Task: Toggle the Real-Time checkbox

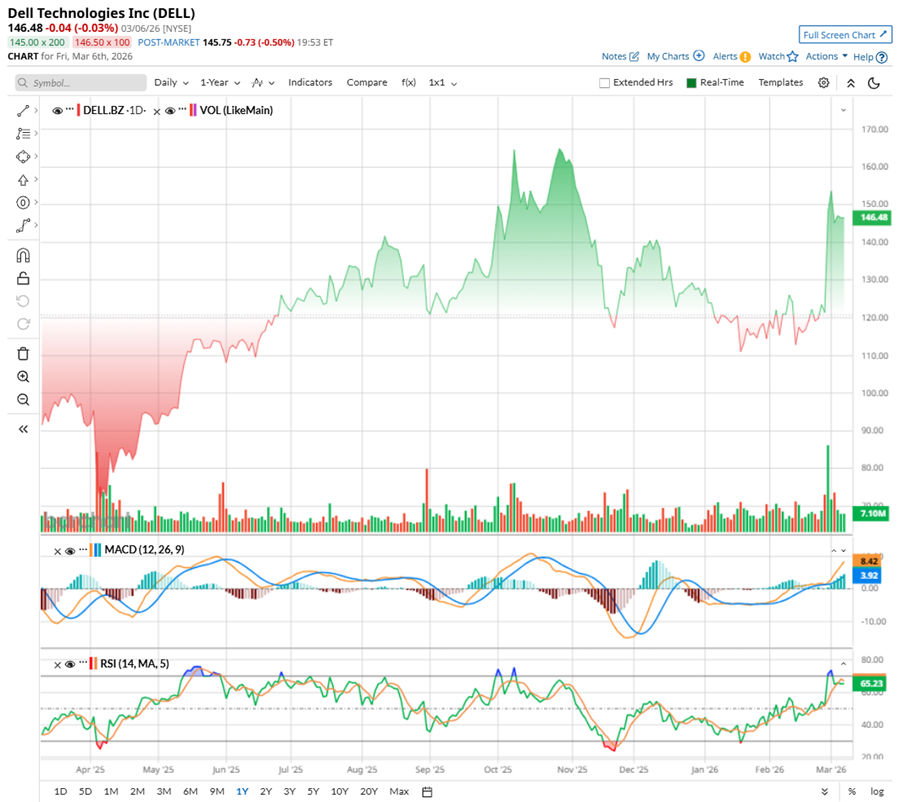Action: tap(692, 83)
